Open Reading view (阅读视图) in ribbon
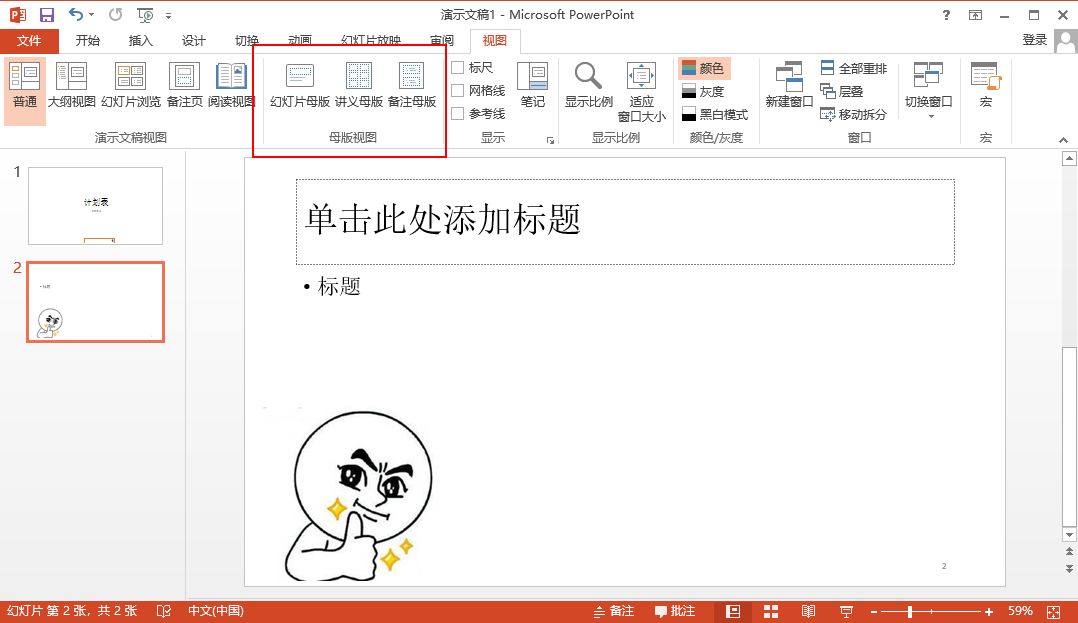 [231, 85]
